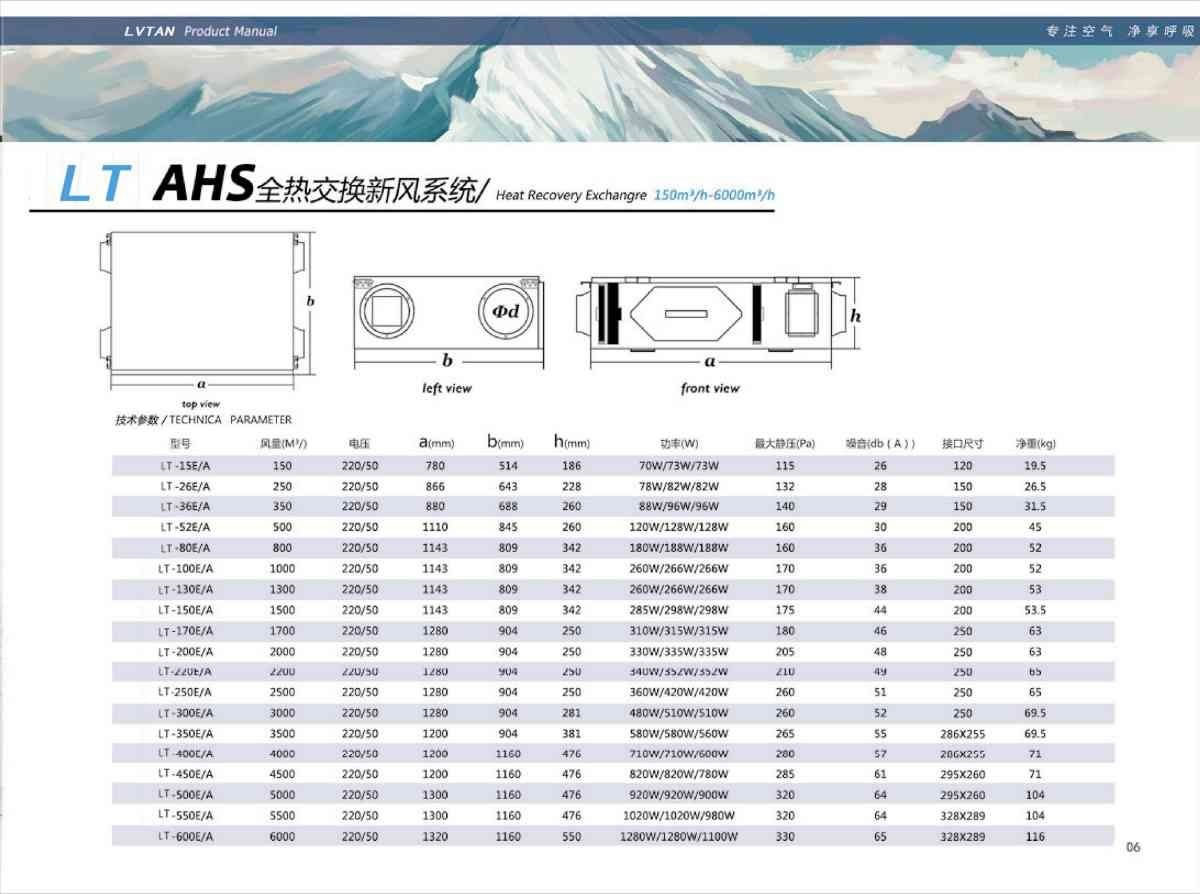Click the '电压' column header

pos(360,443)
